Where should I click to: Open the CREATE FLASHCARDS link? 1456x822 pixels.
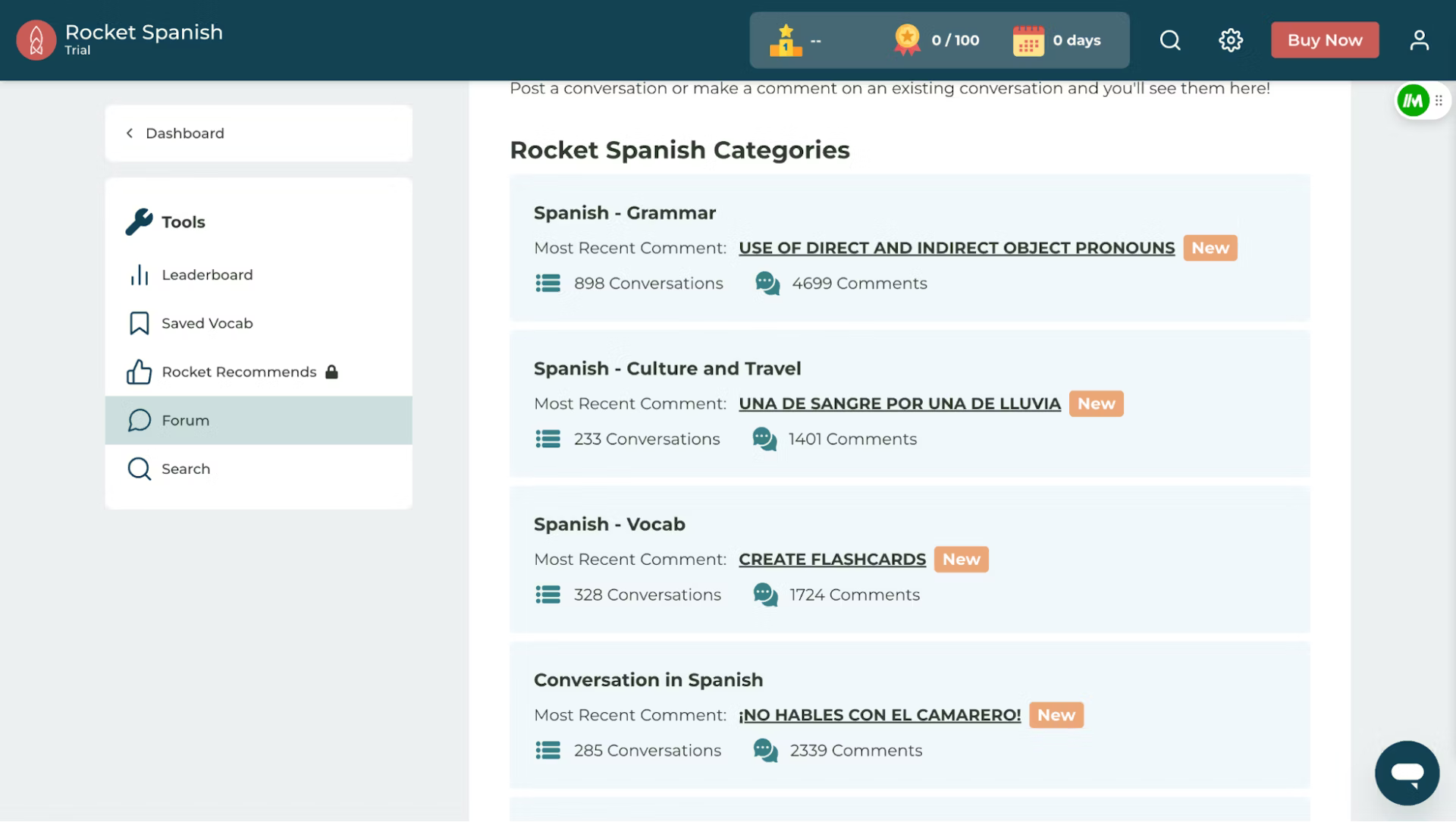[832, 560]
